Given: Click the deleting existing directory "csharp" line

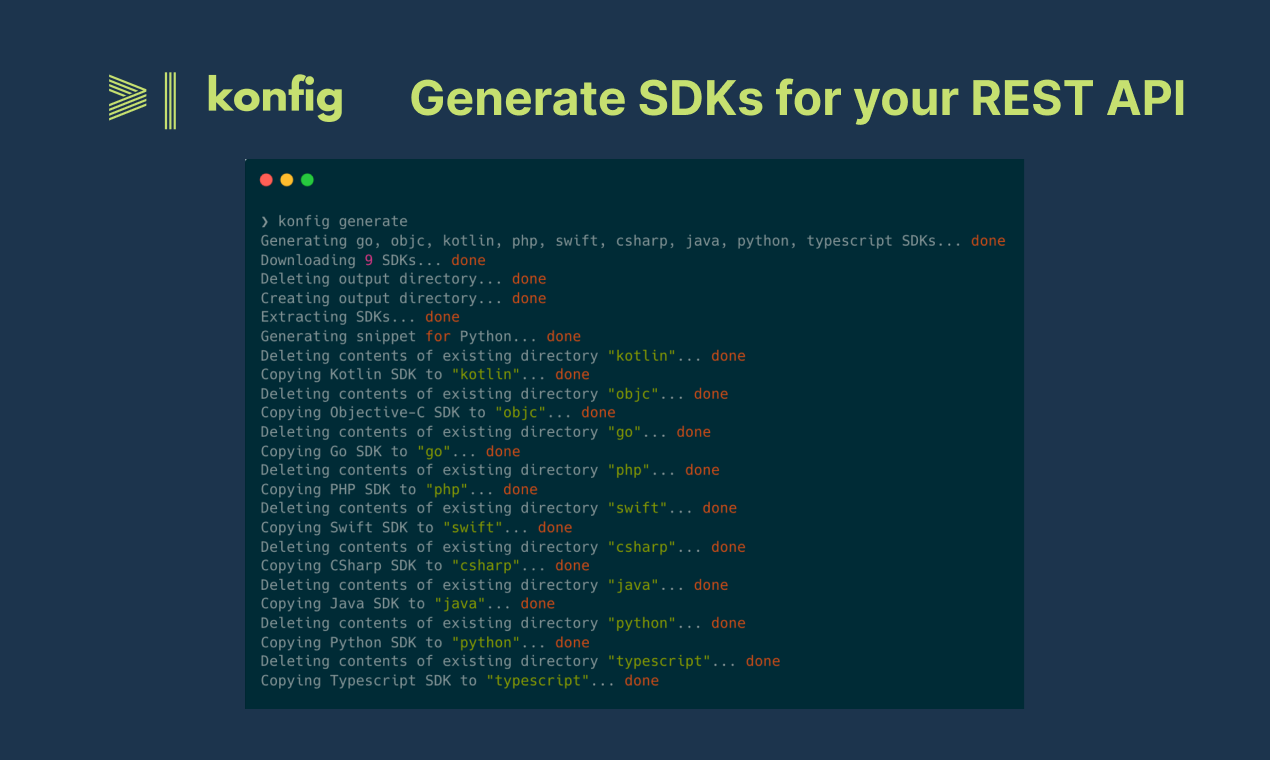Looking at the screenshot, I should (503, 547).
